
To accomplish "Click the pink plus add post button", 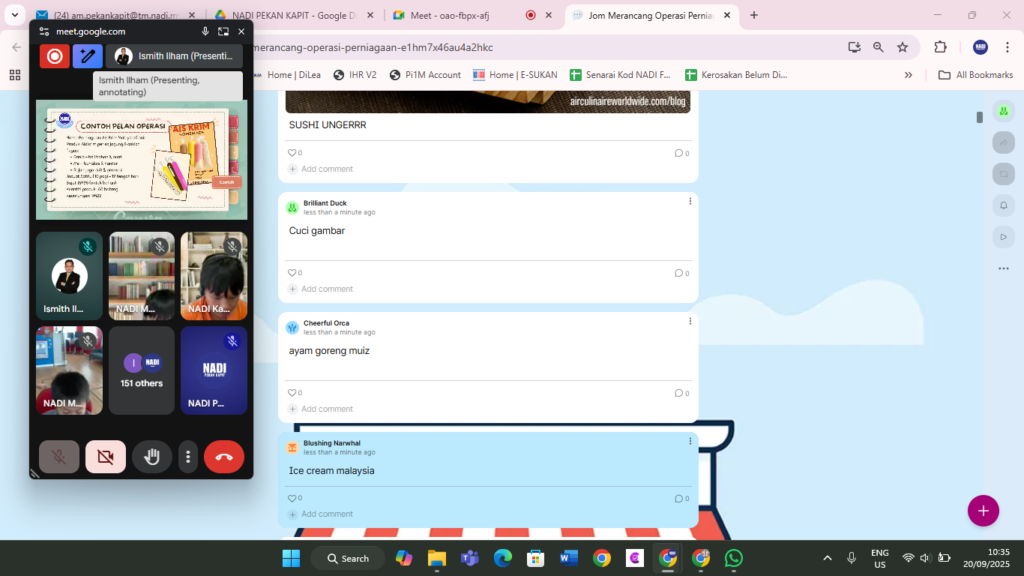I will 982,510.
